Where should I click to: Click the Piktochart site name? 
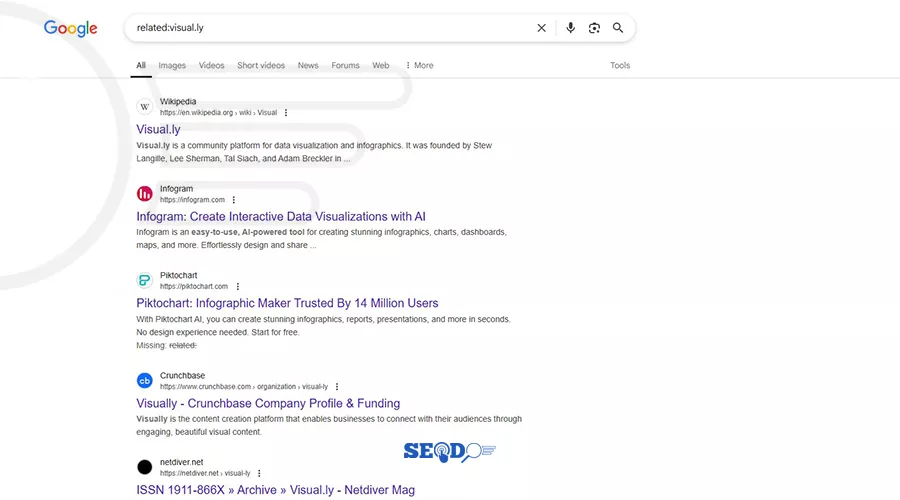point(179,276)
